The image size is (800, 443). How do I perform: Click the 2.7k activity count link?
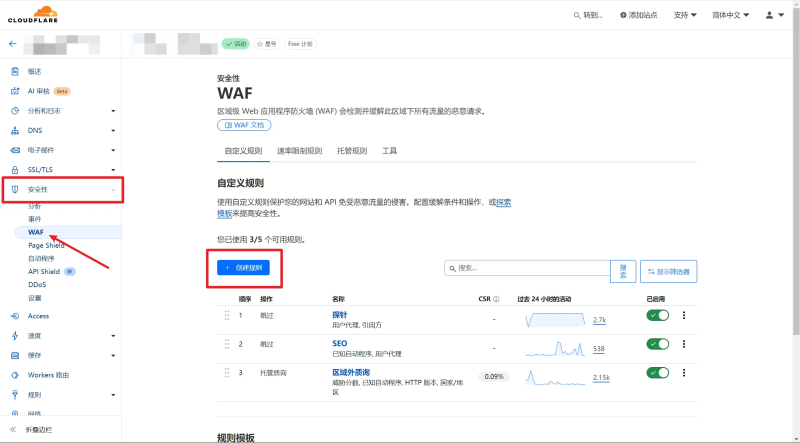pyautogui.click(x=599, y=320)
